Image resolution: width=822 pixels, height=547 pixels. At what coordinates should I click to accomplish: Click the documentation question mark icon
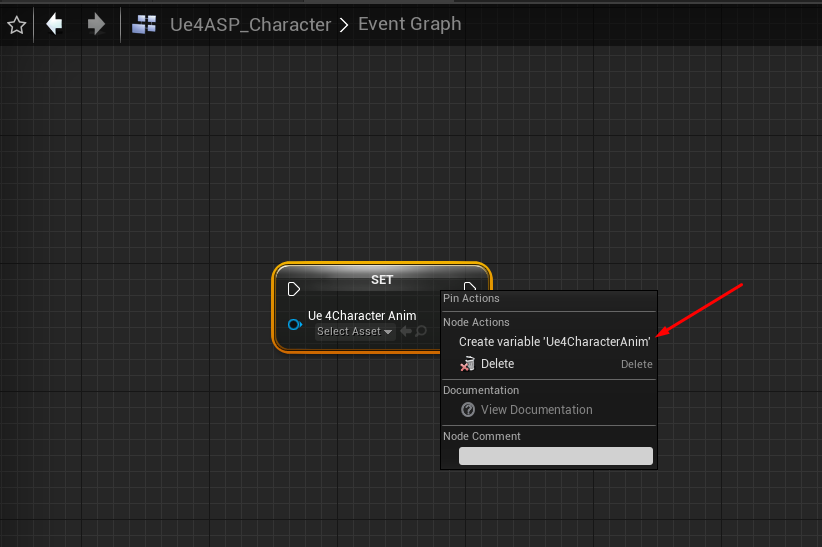click(x=468, y=410)
